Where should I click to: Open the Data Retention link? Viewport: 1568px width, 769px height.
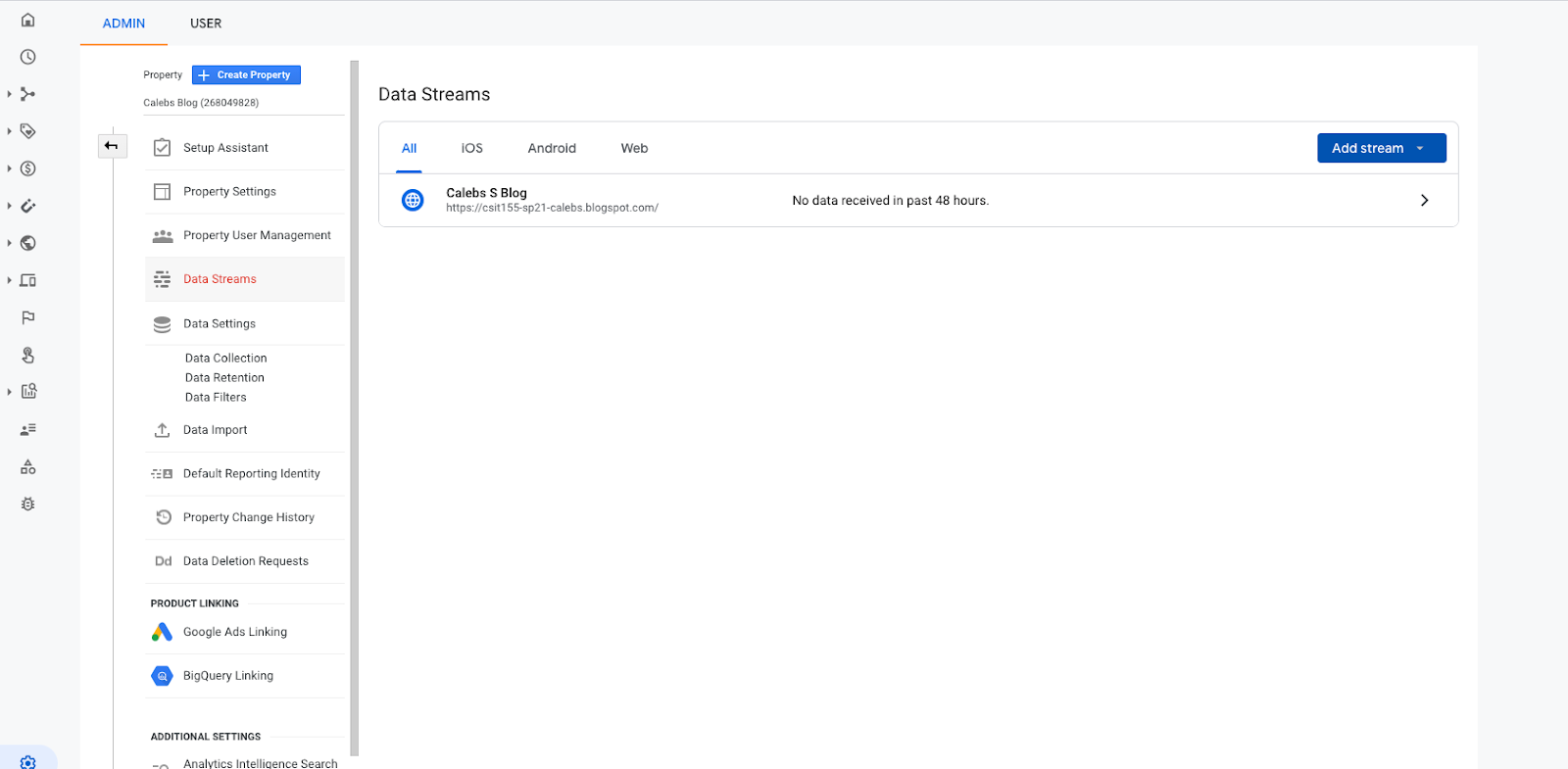pos(224,378)
